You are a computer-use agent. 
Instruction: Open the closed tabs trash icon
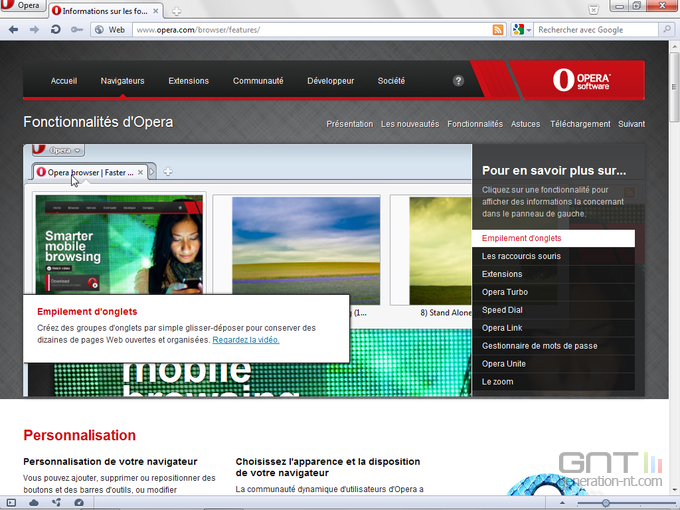[x=593, y=9]
